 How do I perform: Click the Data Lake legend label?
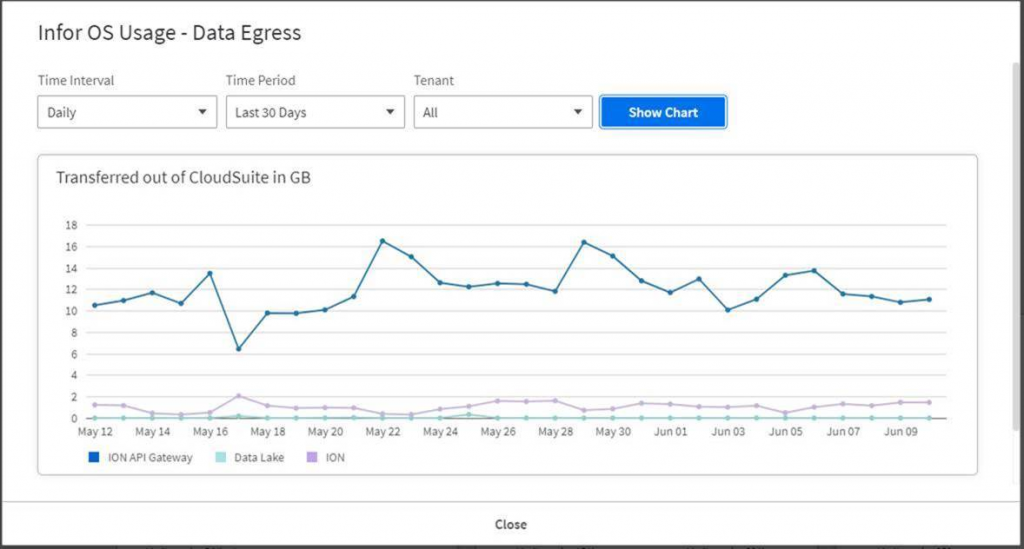pos(259,458)
